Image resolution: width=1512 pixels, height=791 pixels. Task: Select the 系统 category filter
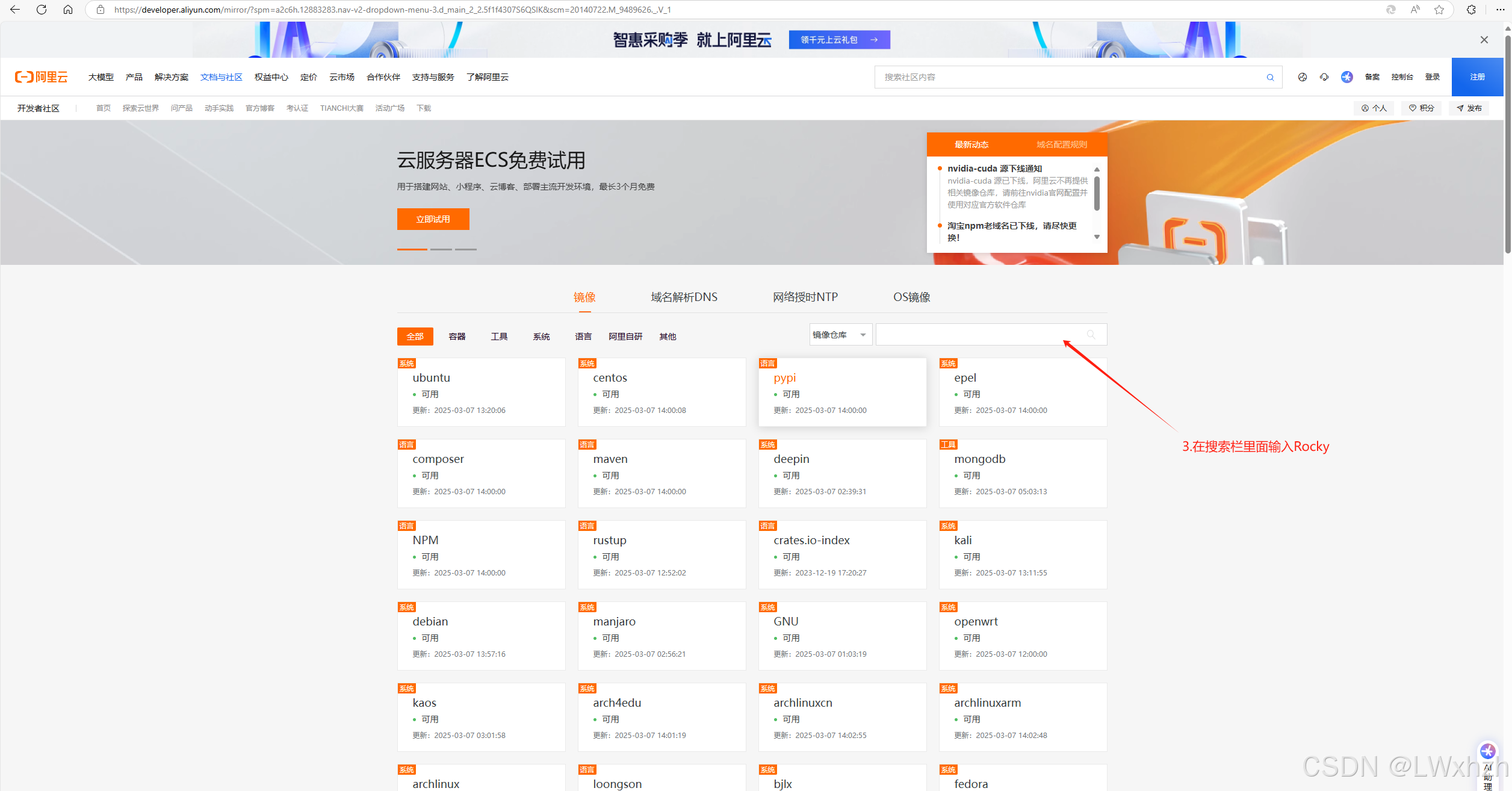tap(541, 337)
